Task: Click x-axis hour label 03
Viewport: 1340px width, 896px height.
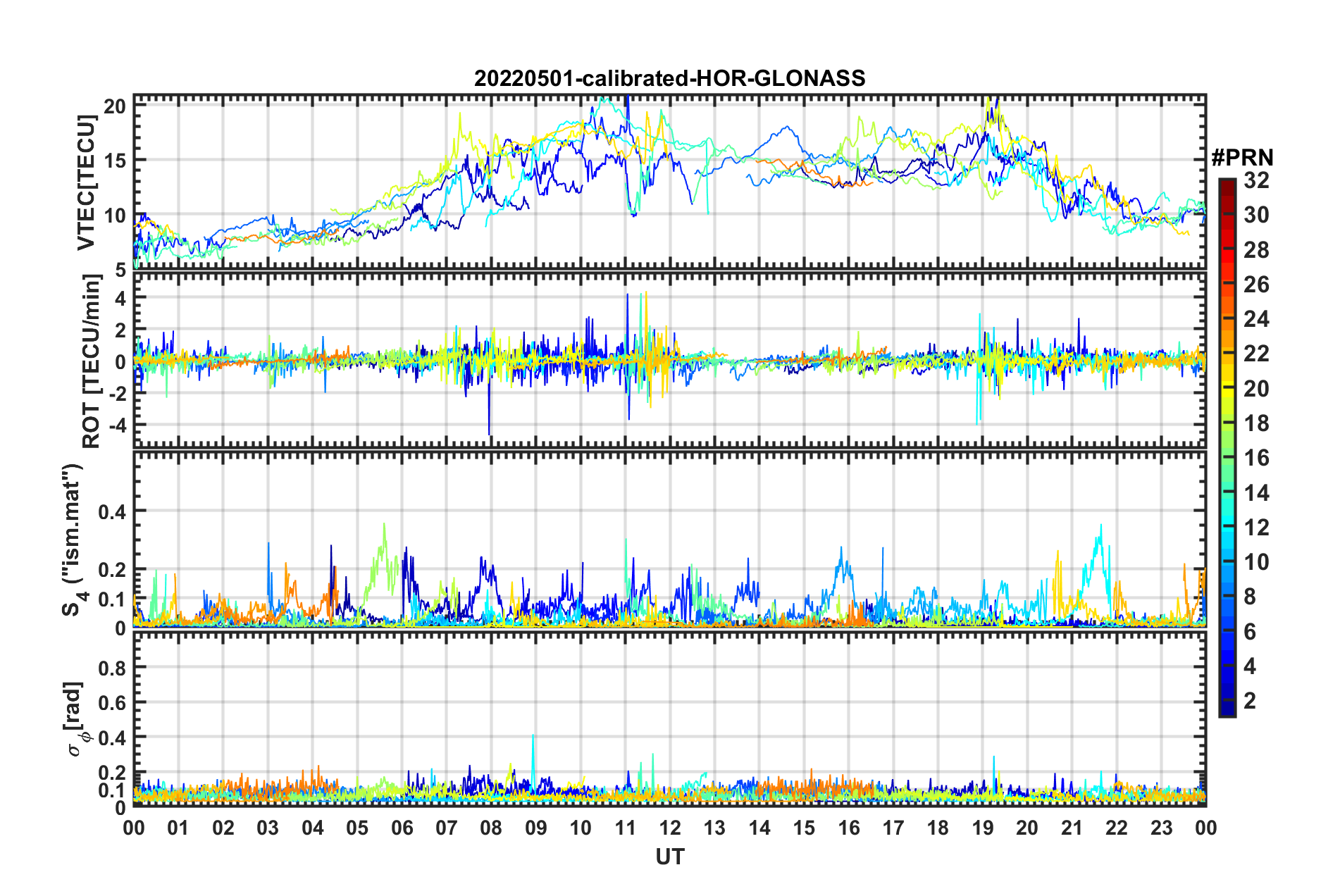Action: pyautogui.click(x=268, y=828)
